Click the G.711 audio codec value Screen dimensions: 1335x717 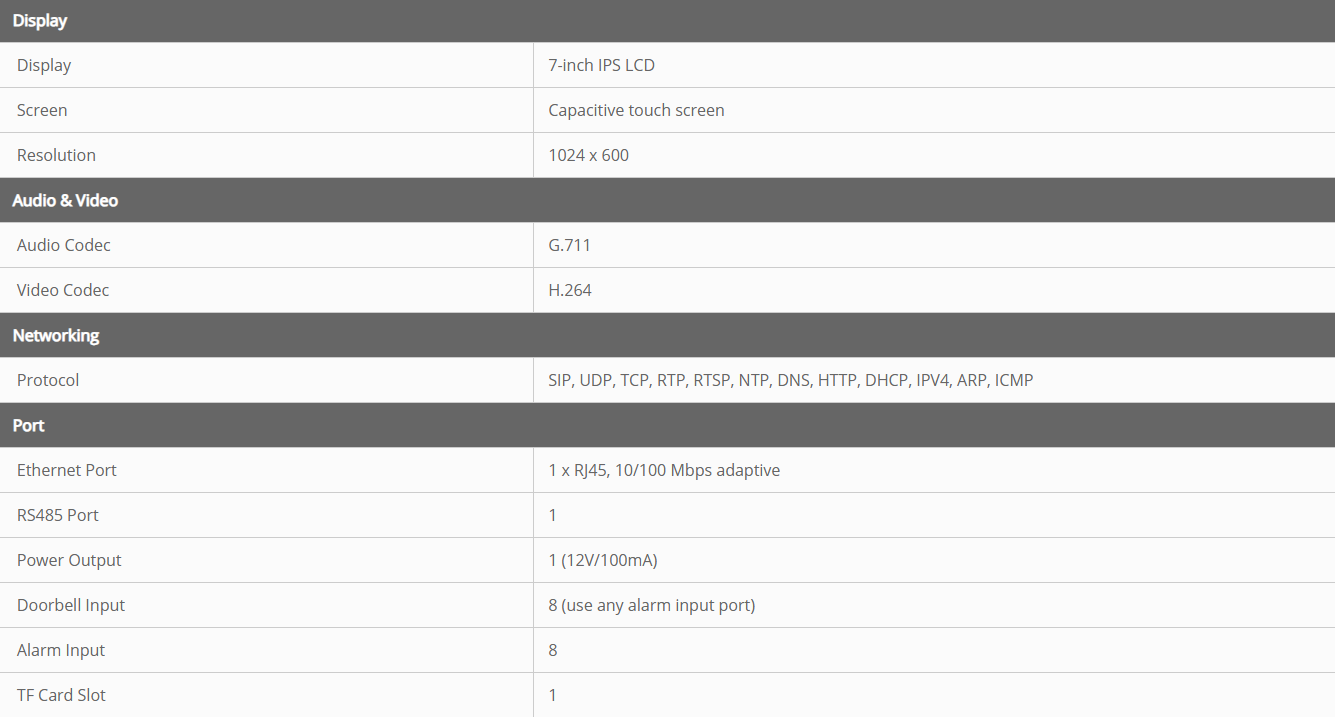(569, 245)
